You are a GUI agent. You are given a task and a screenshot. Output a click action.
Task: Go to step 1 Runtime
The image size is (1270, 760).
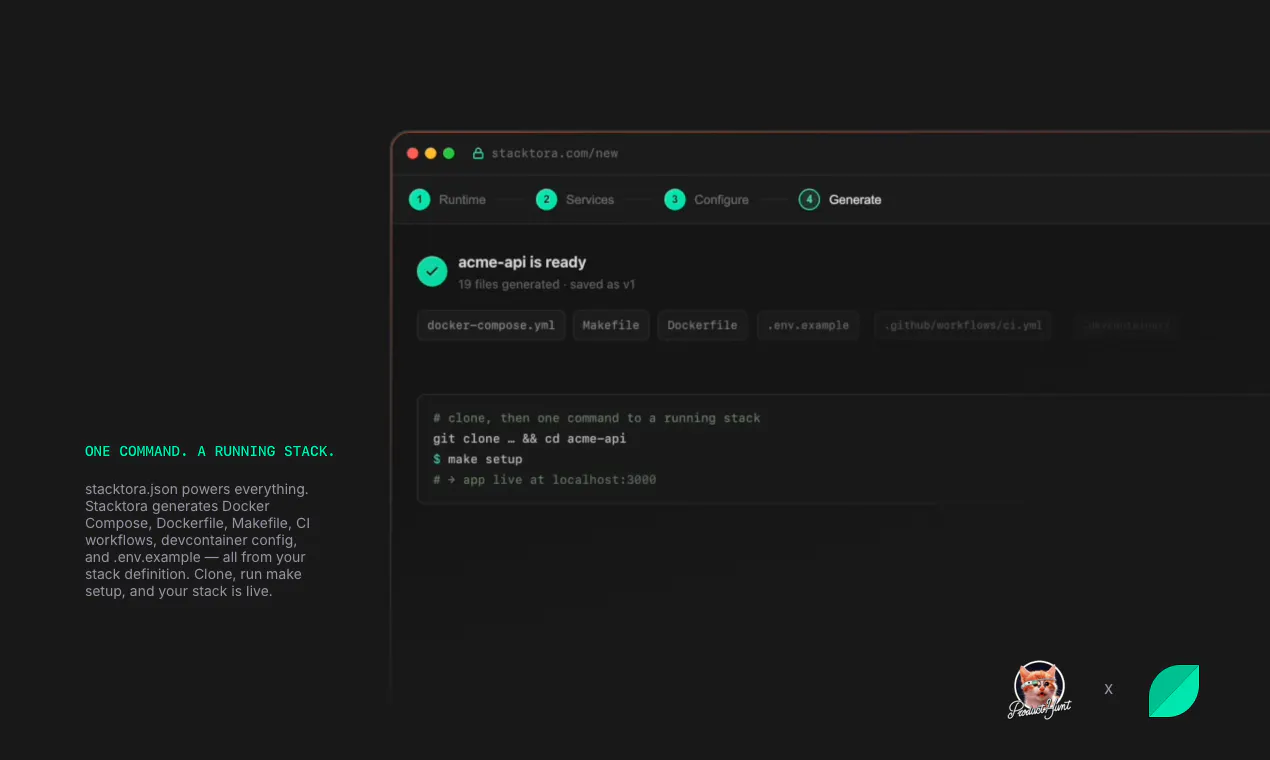point(447,199)
